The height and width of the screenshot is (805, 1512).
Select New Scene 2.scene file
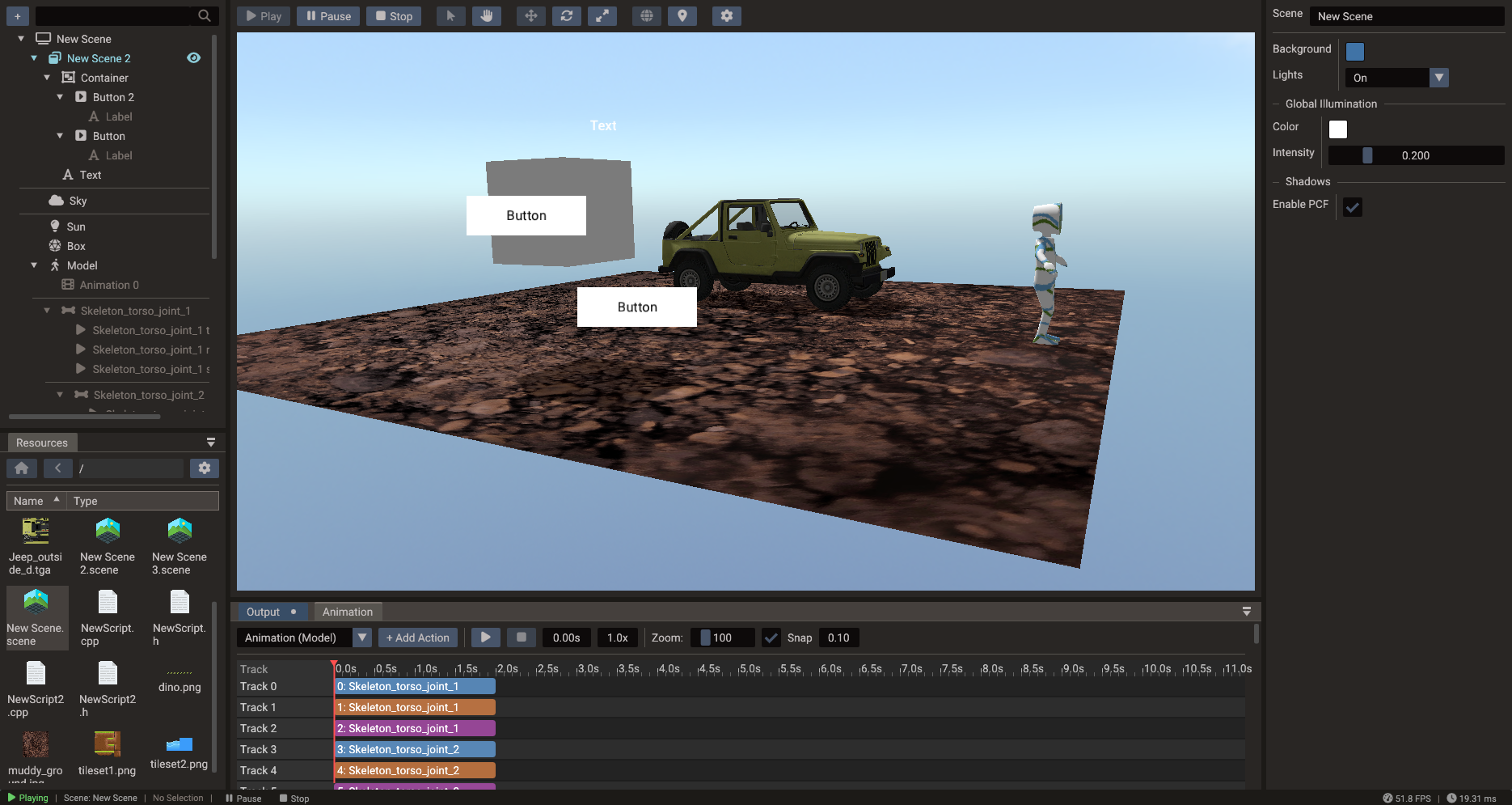pos(108,546)
